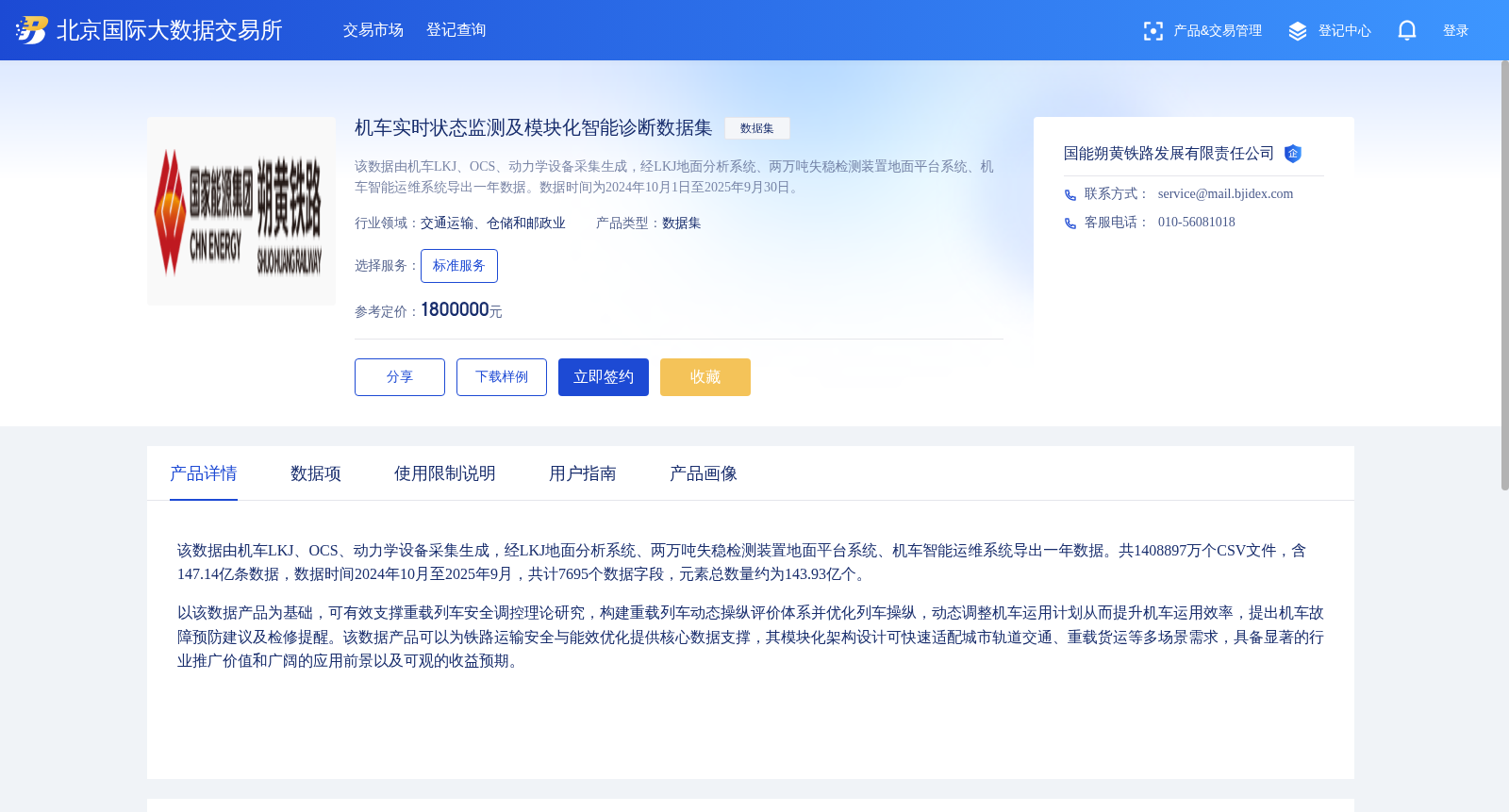
Task: Switch to the 使用限制说明 tab
Action: (x=445, y=473)
